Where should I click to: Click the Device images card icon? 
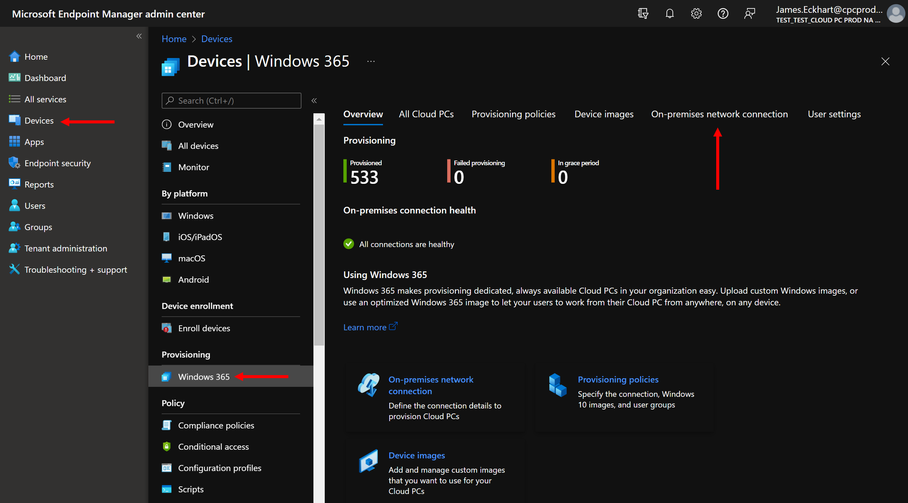tap(368, 461)
